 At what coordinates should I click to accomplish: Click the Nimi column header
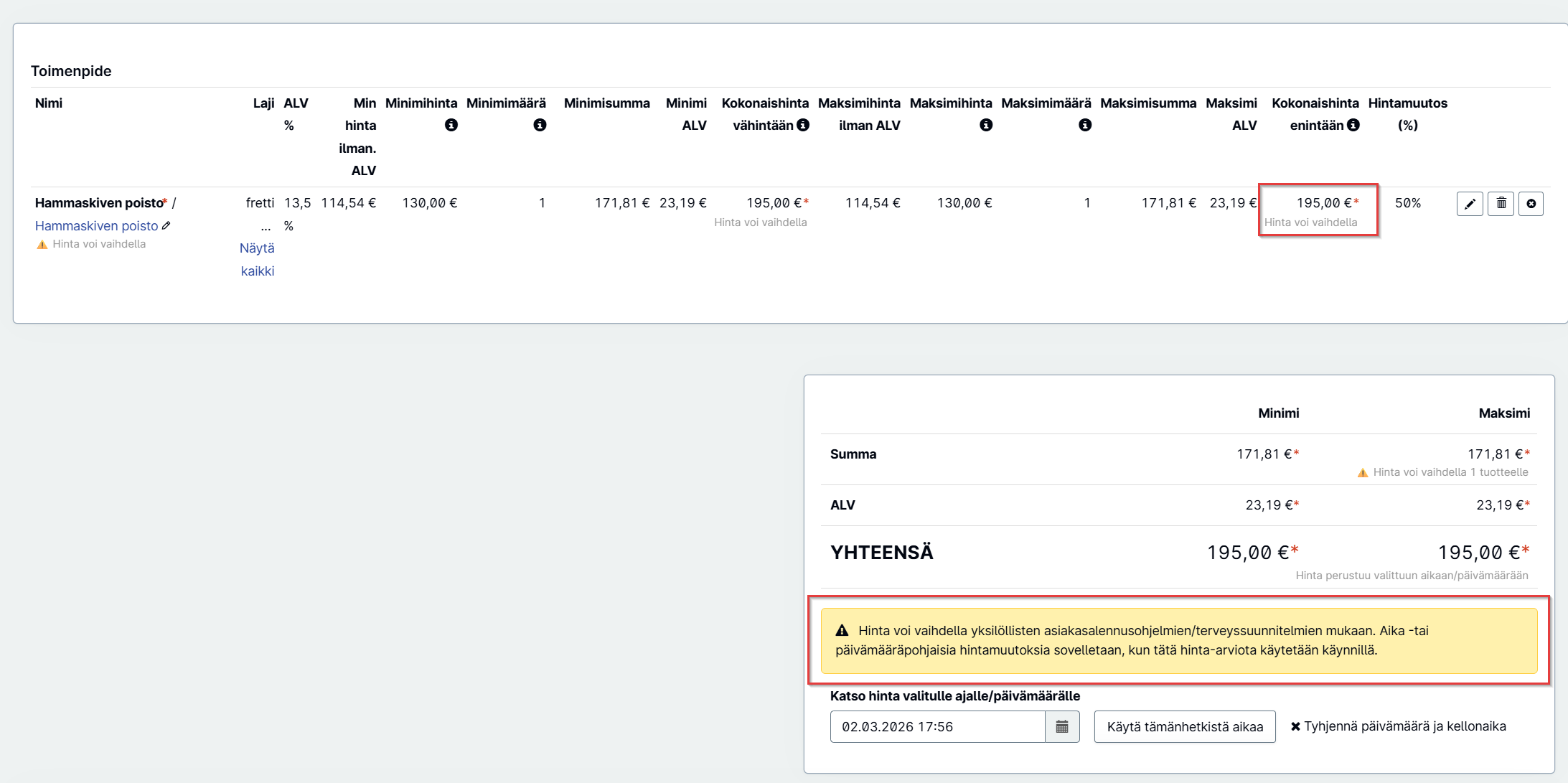[x=49, y=103]
